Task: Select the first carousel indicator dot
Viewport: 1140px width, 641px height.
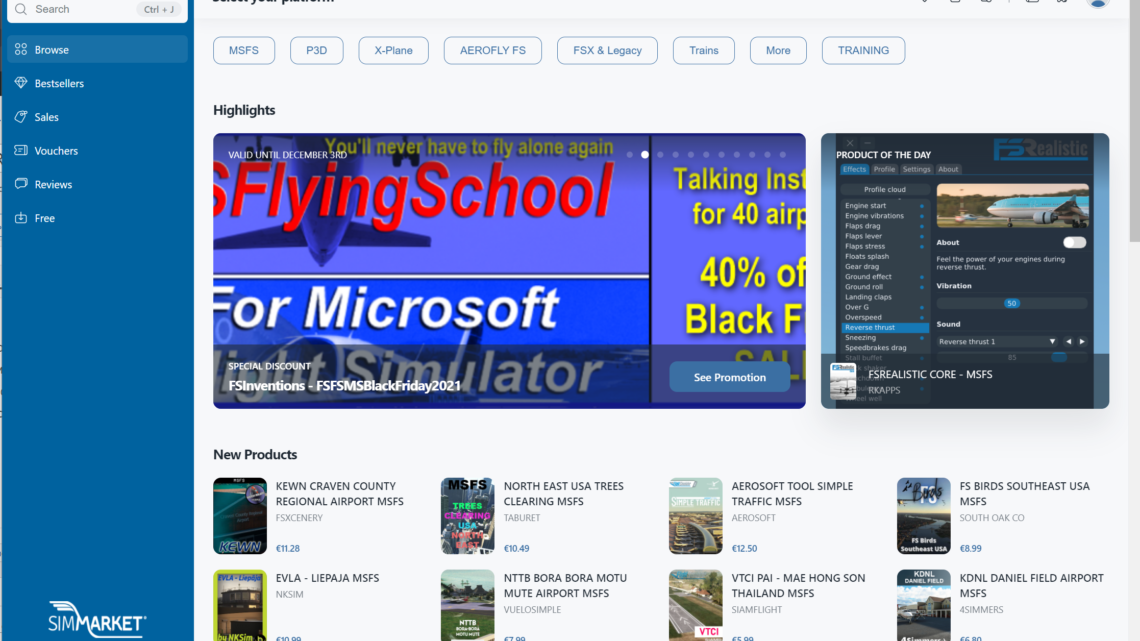Action: tap(630, 155)
